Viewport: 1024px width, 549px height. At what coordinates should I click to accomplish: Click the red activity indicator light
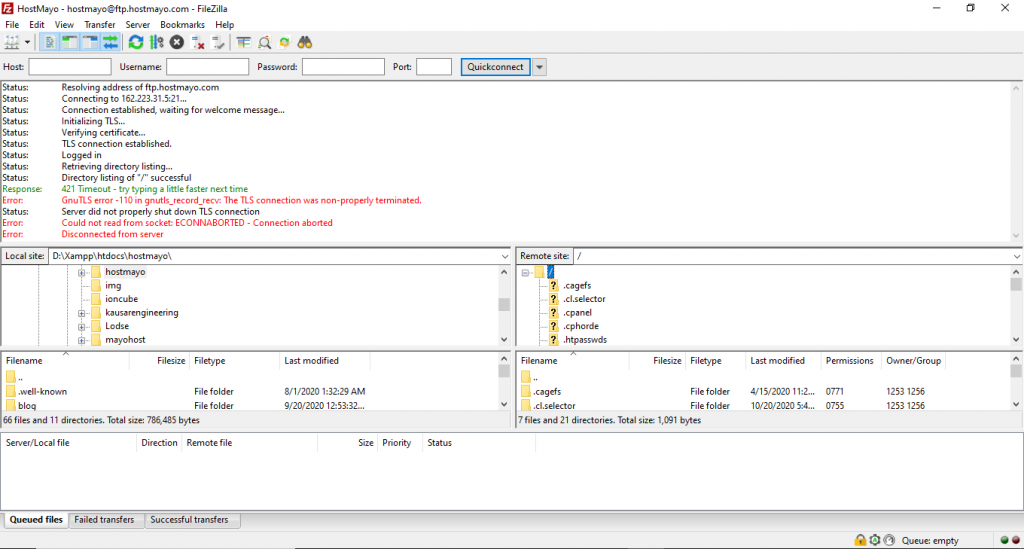click(1016, 540)
